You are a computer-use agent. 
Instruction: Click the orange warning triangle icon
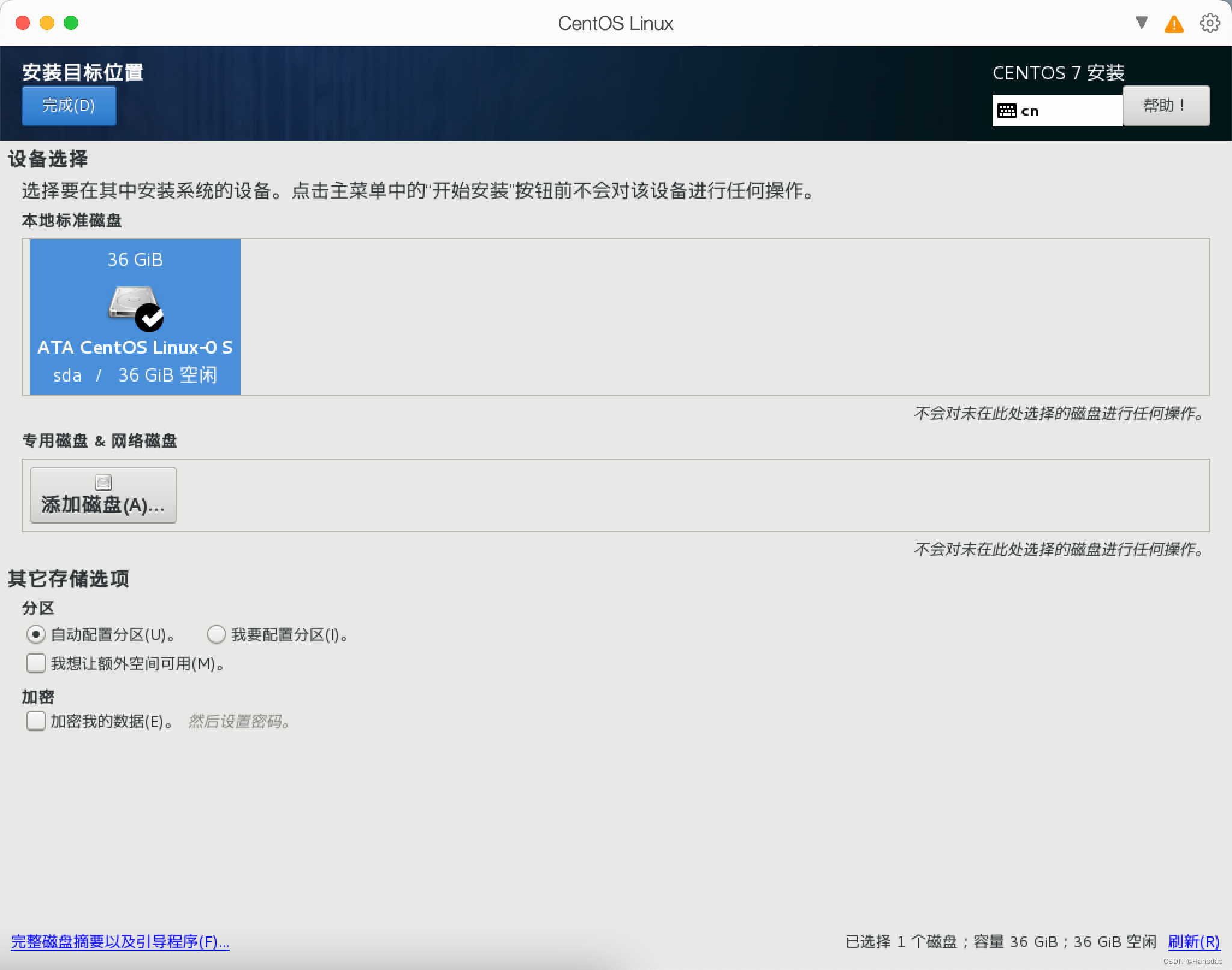point(1174,24)
